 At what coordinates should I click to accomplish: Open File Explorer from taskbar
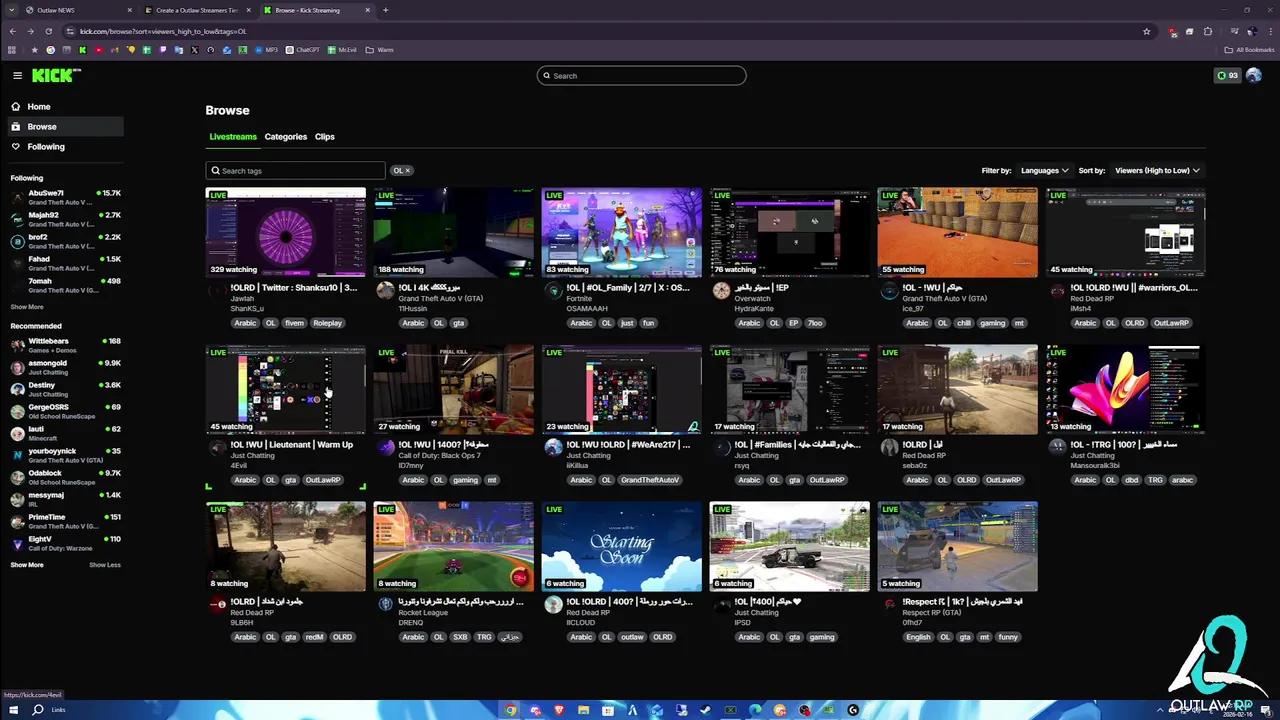[584, 710]
